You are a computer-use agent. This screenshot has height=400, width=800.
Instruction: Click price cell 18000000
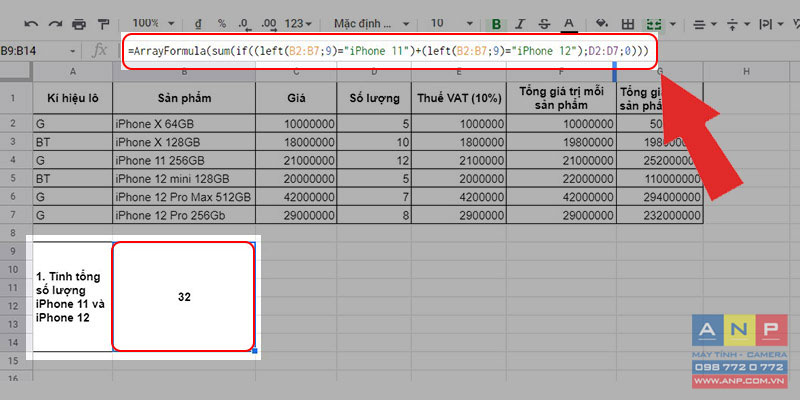click(x=296, y=142)
